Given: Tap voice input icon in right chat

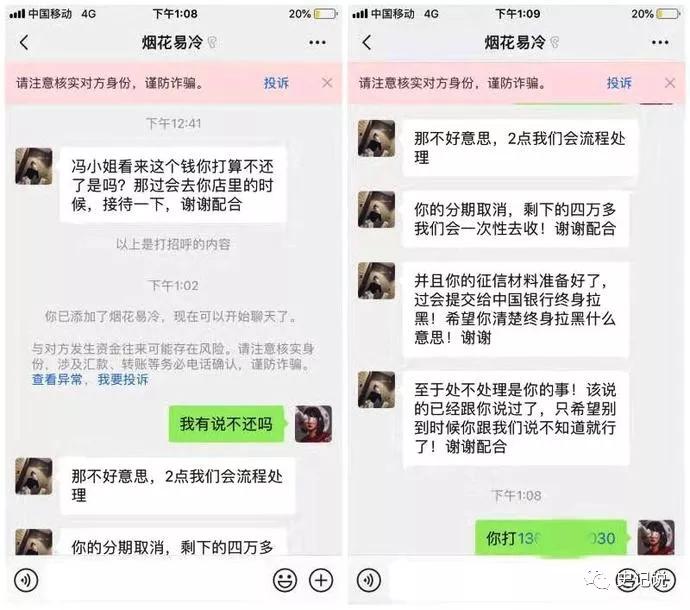Looking at the screenshot, I should point(369,581).
